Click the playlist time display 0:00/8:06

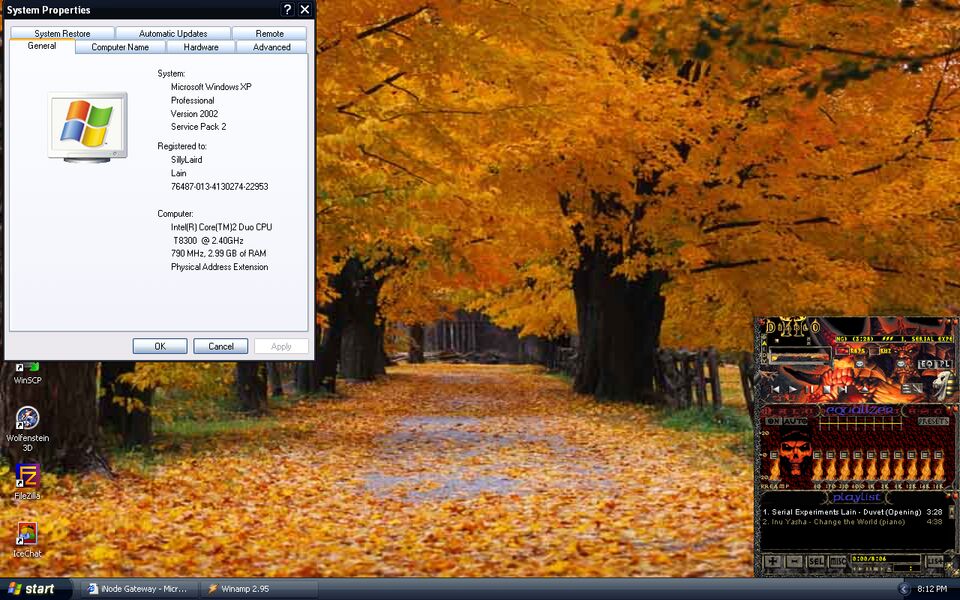tap(885, 559)
